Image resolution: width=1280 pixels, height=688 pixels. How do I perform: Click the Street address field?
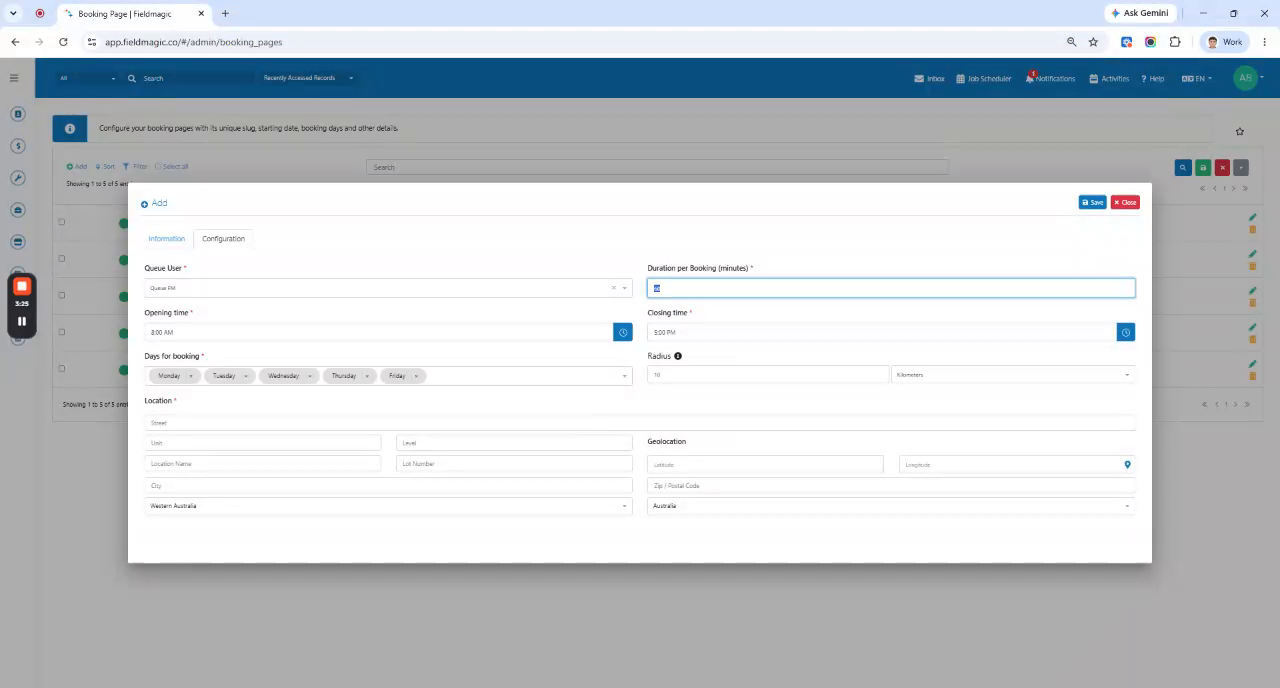tap(640, 422)
